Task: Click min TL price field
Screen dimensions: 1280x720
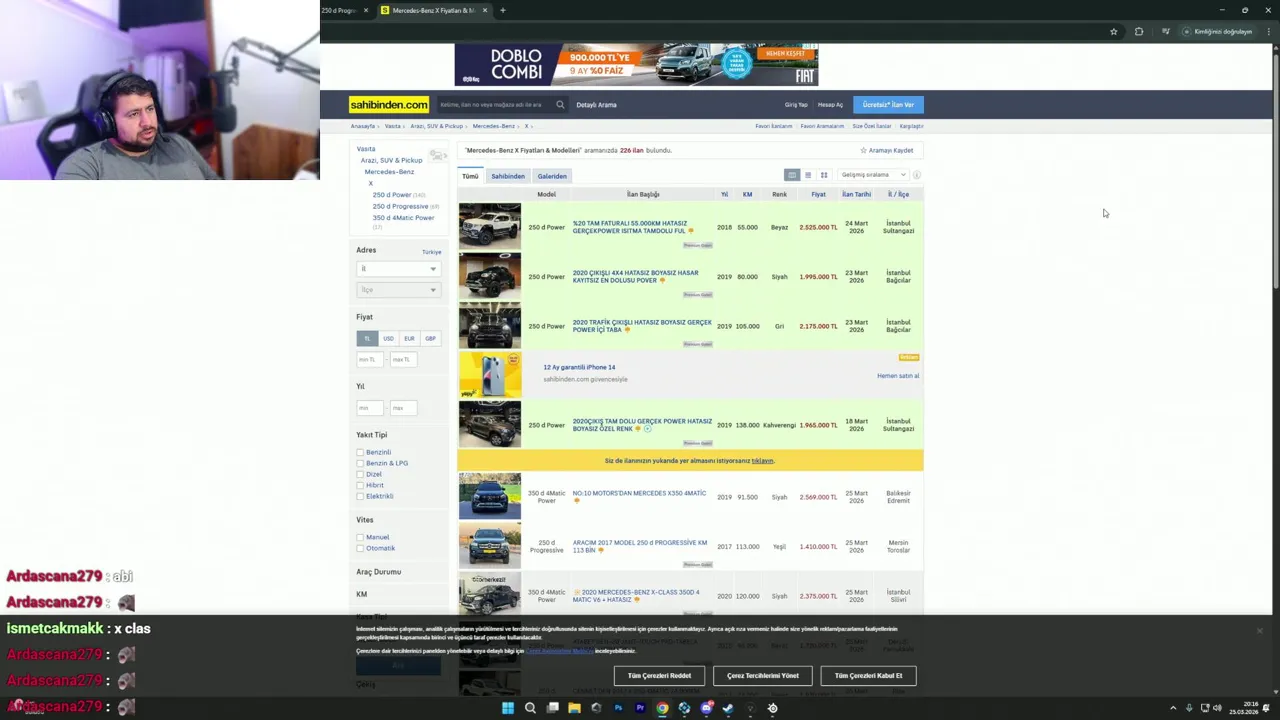Action: pyautogui.click(x=370, y=359)
